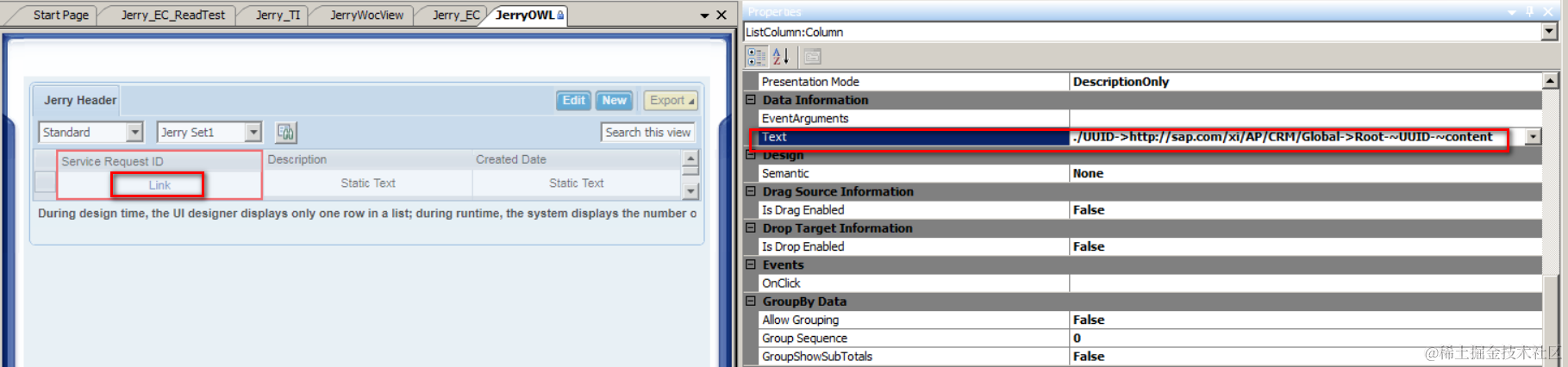
Task: Open Properties panel window position menu
Action: tap(1512, 12)
